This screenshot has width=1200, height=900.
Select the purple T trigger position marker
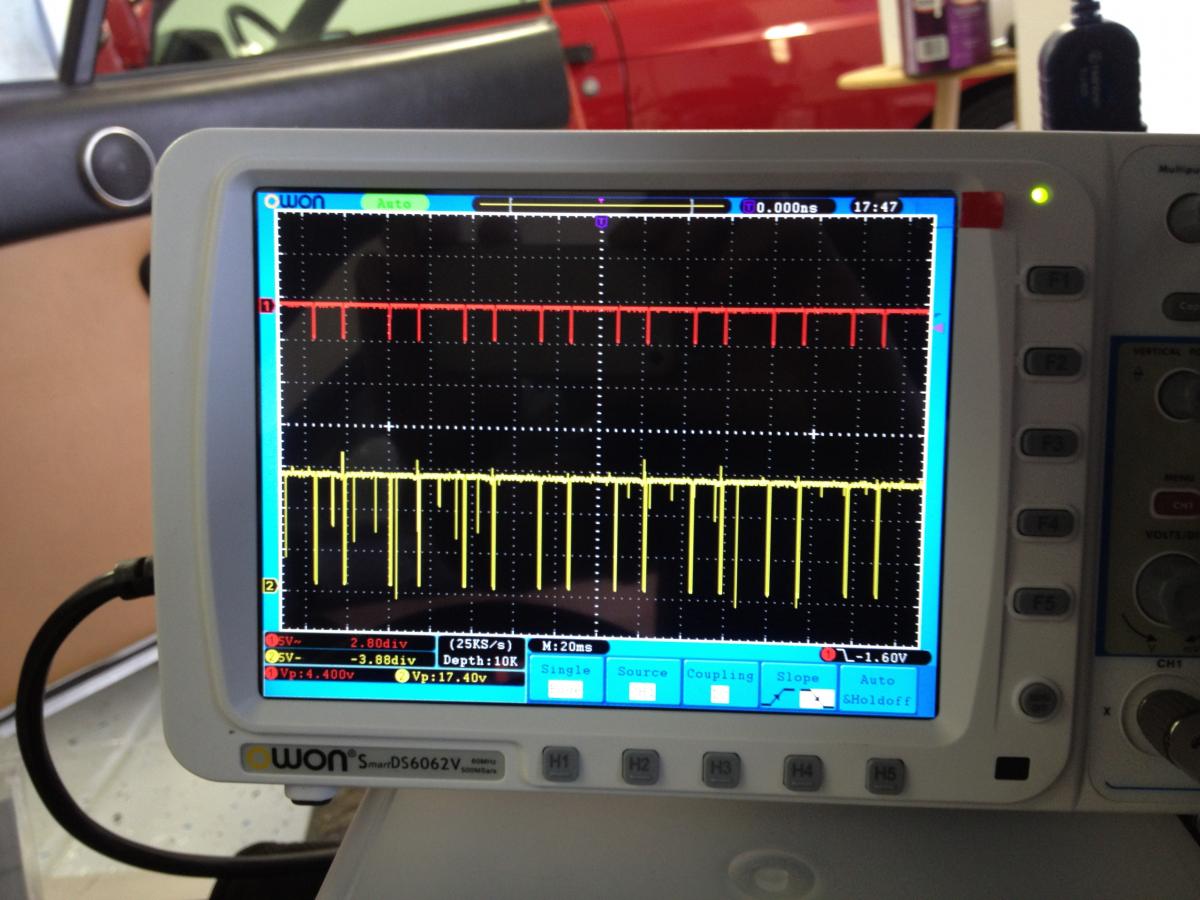[601, 221]
